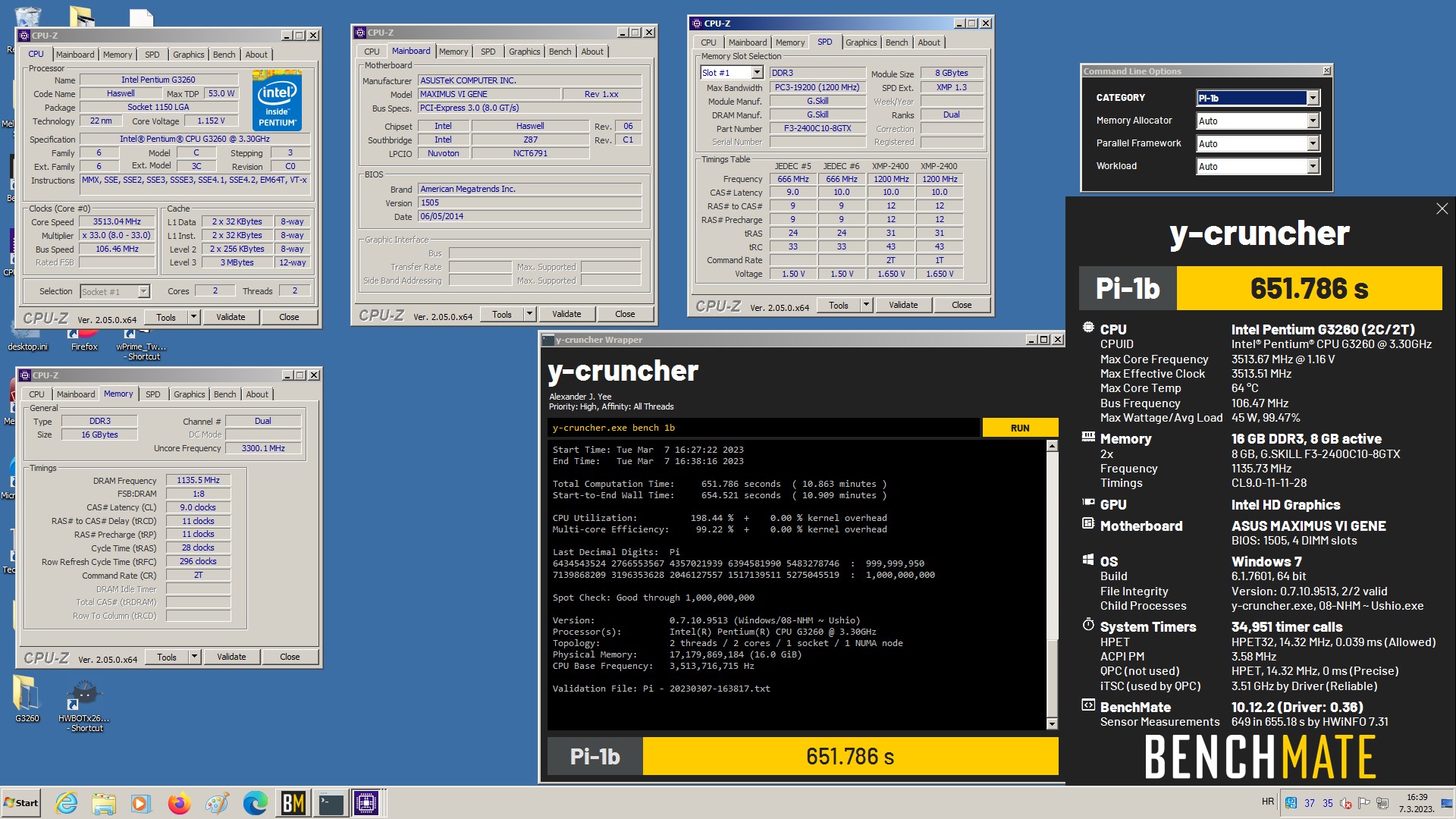Open Action Center flag tray icon
This screenshot has height=819, width=1456.
pyautogui.click(x=1363, y=803)
